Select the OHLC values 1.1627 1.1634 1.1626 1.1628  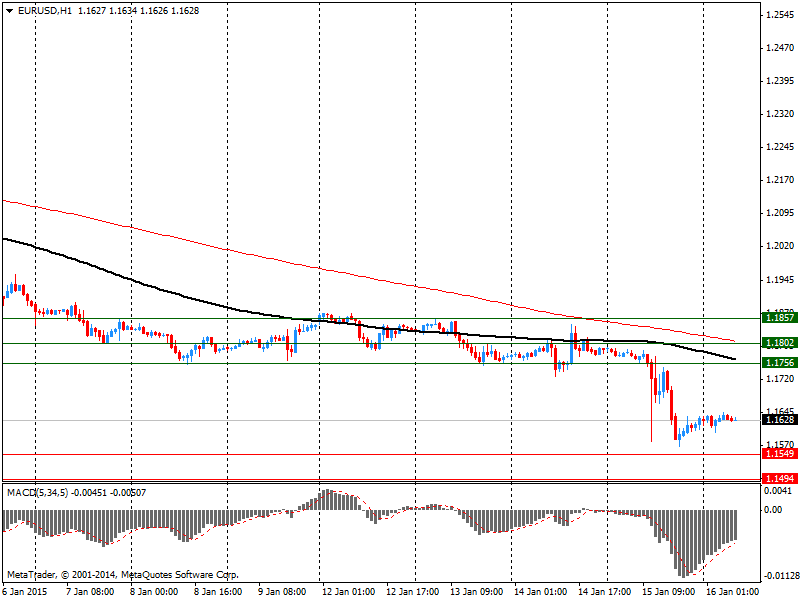138,11
